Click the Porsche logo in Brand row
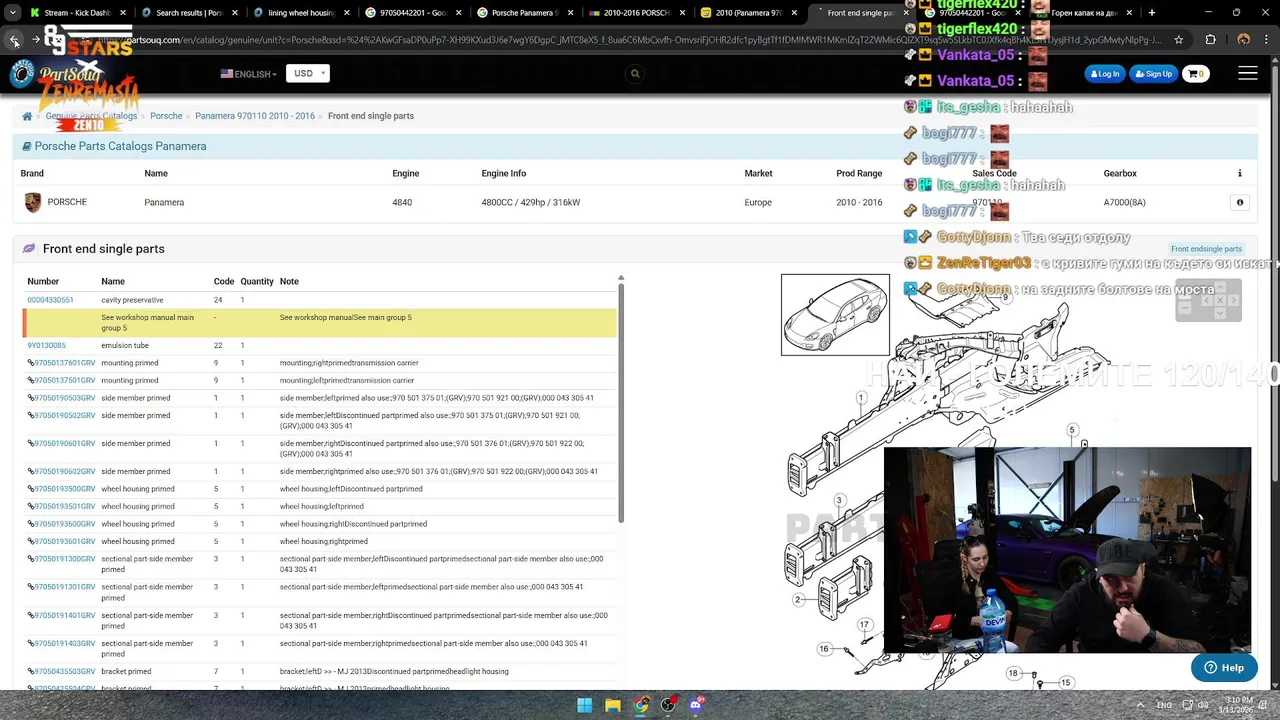 (33, 203)
